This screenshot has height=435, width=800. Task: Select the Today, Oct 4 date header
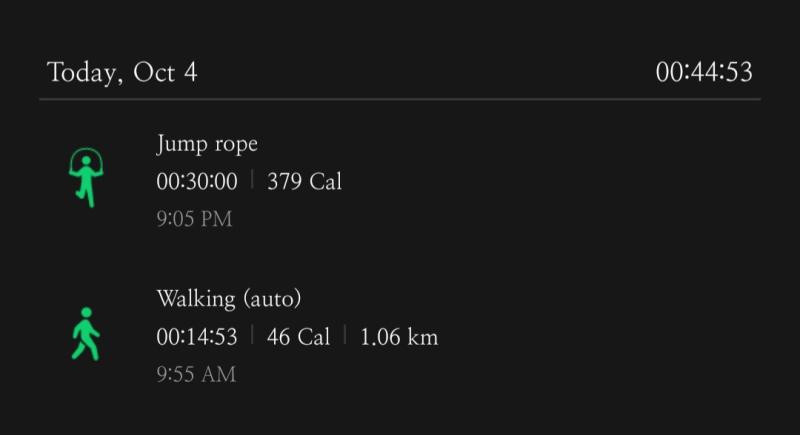122,72
